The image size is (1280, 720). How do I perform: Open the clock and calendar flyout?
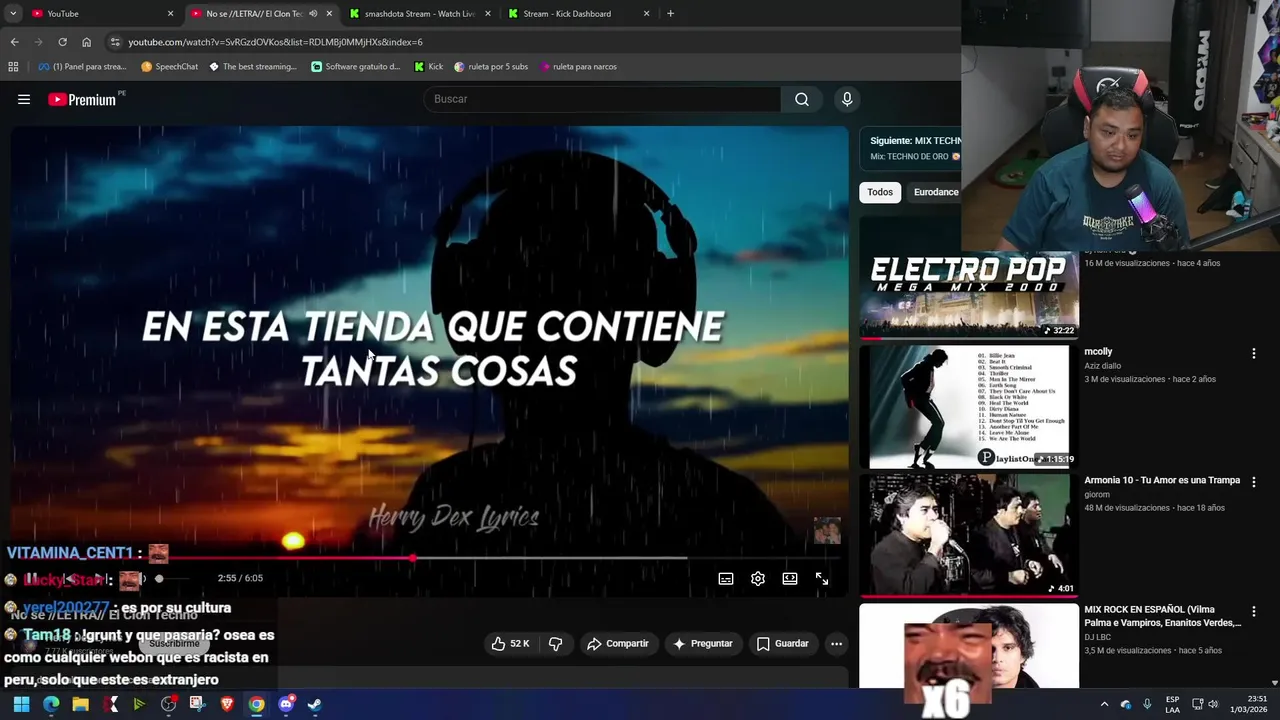[x=1249, y=704]
